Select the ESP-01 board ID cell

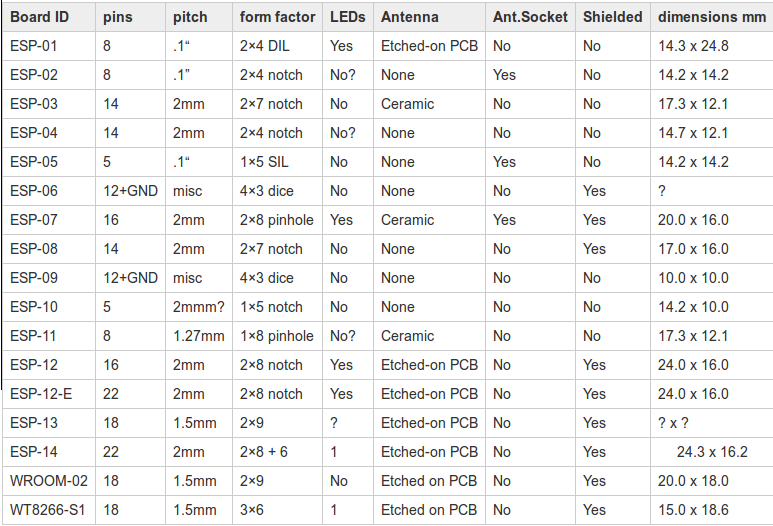click(x=34, y=46)
